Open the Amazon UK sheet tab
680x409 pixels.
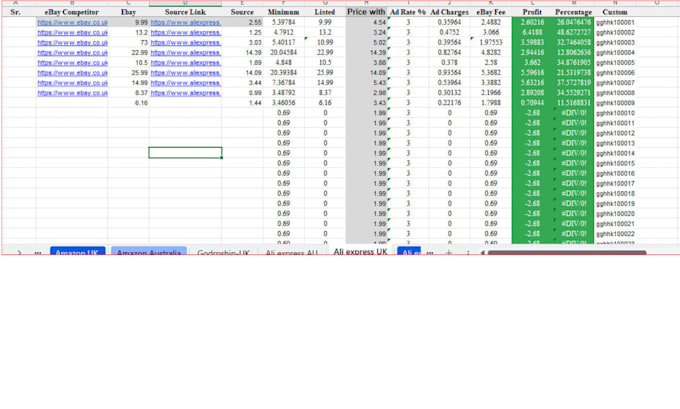click(x=78, y=252)
